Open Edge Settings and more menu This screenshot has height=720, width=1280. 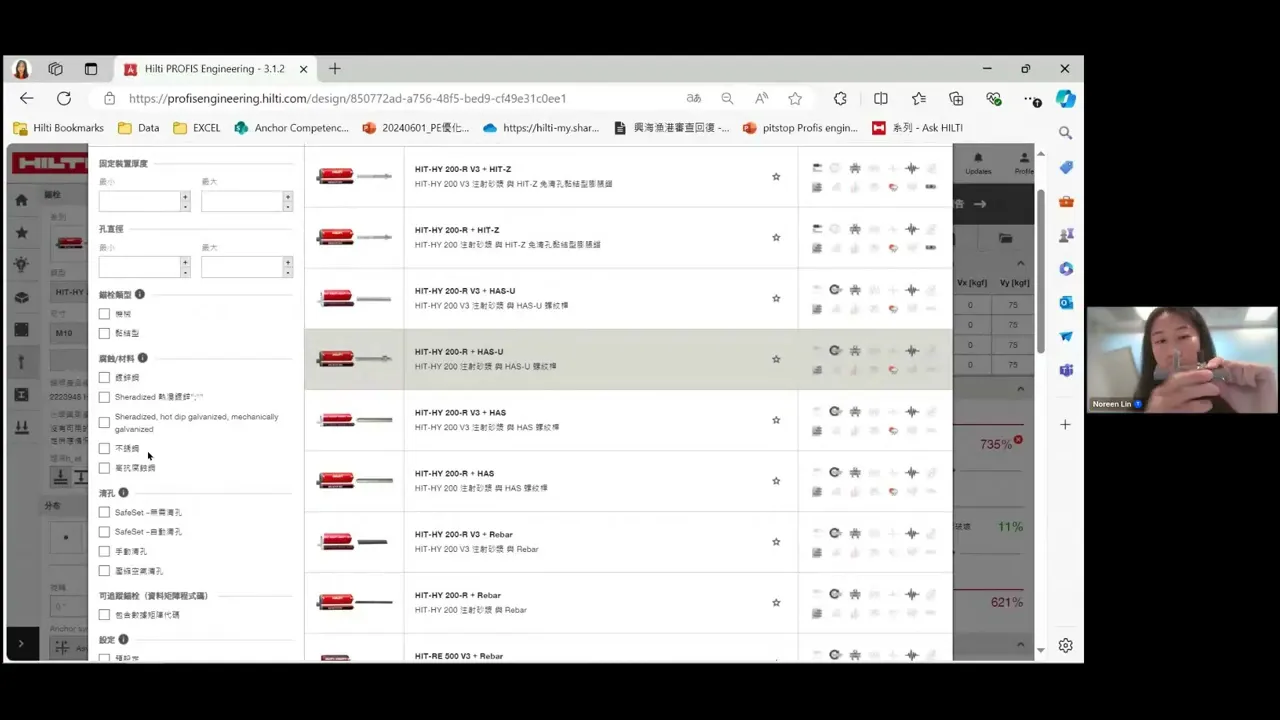click(x=1032, y=99)
